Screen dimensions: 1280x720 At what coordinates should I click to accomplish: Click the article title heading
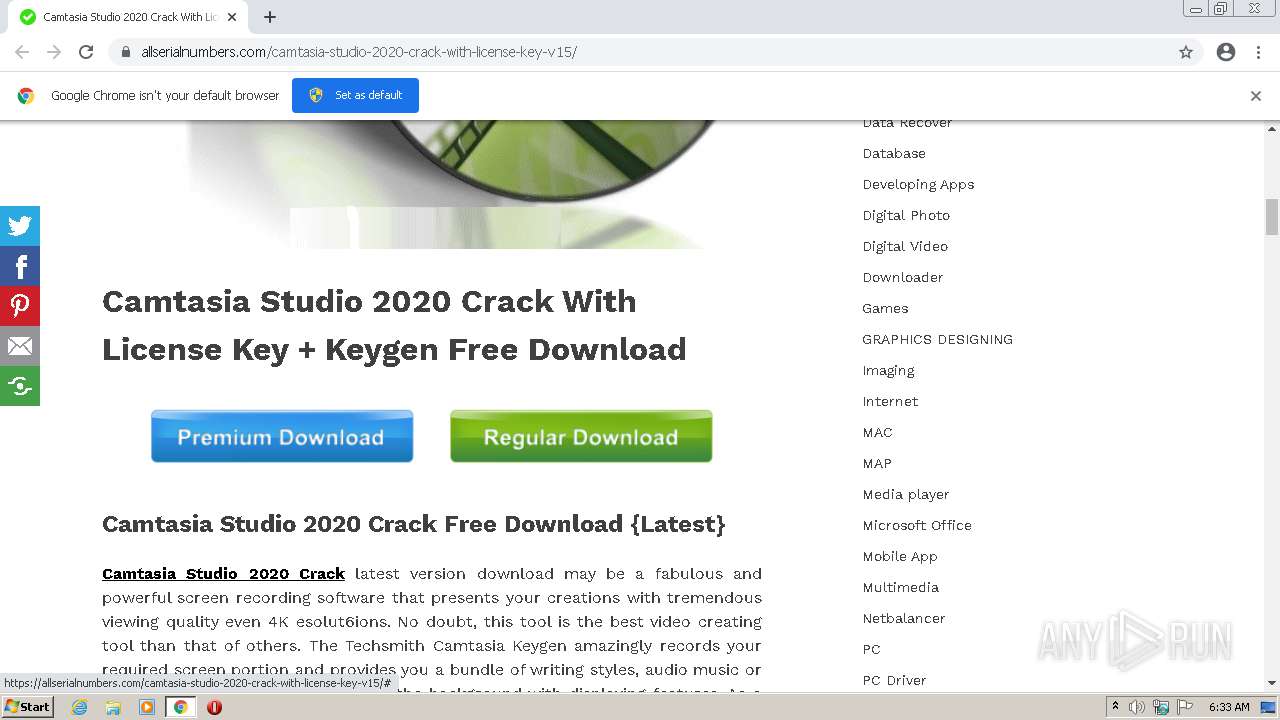click(394, 325)
